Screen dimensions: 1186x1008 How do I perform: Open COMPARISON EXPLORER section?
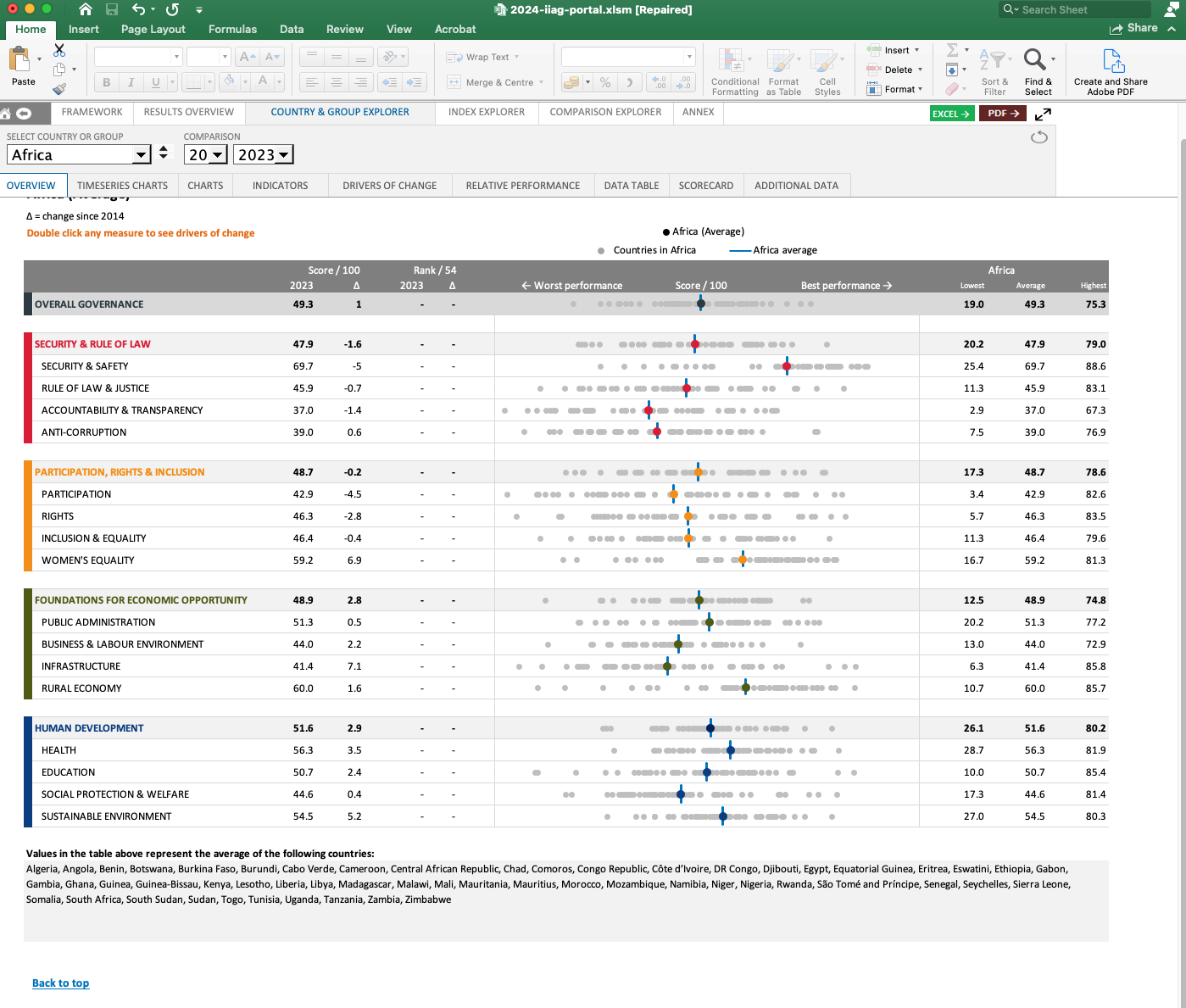click(x=605, y=112)
